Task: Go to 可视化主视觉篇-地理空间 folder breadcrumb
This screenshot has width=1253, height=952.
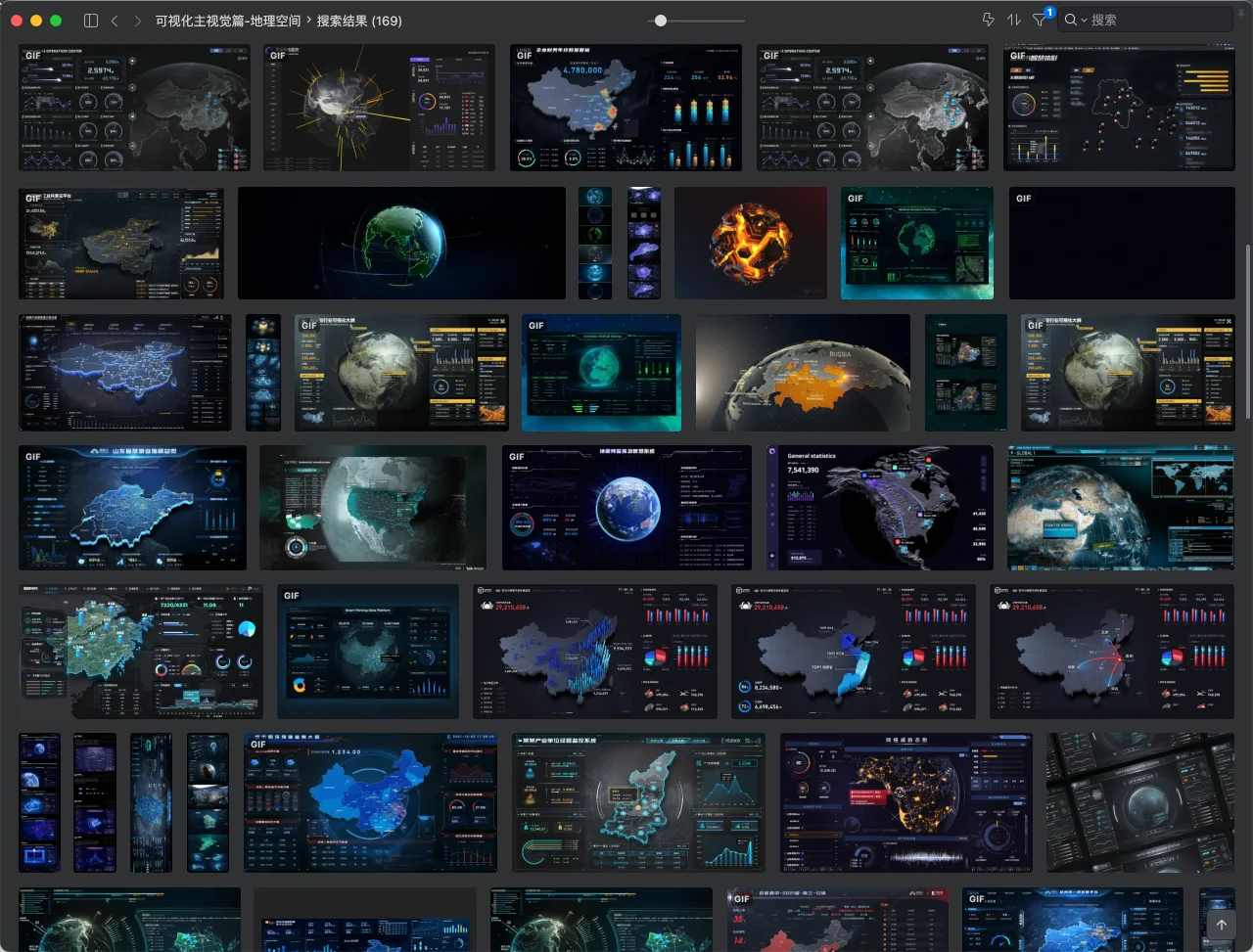Action: coord(228,21)
